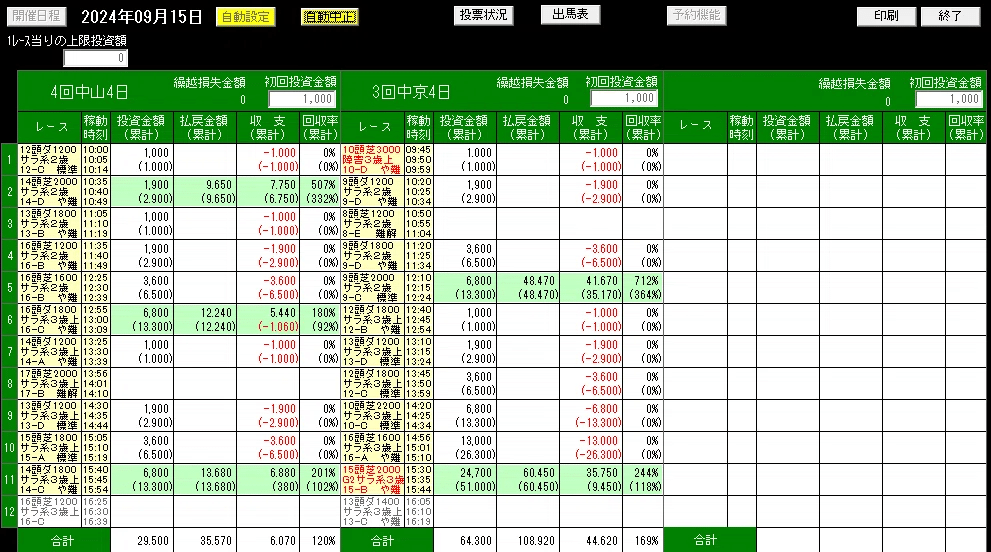
Task: Select Chukyo race 12 cell 13頭ダ1400
Action: (372, 512)
